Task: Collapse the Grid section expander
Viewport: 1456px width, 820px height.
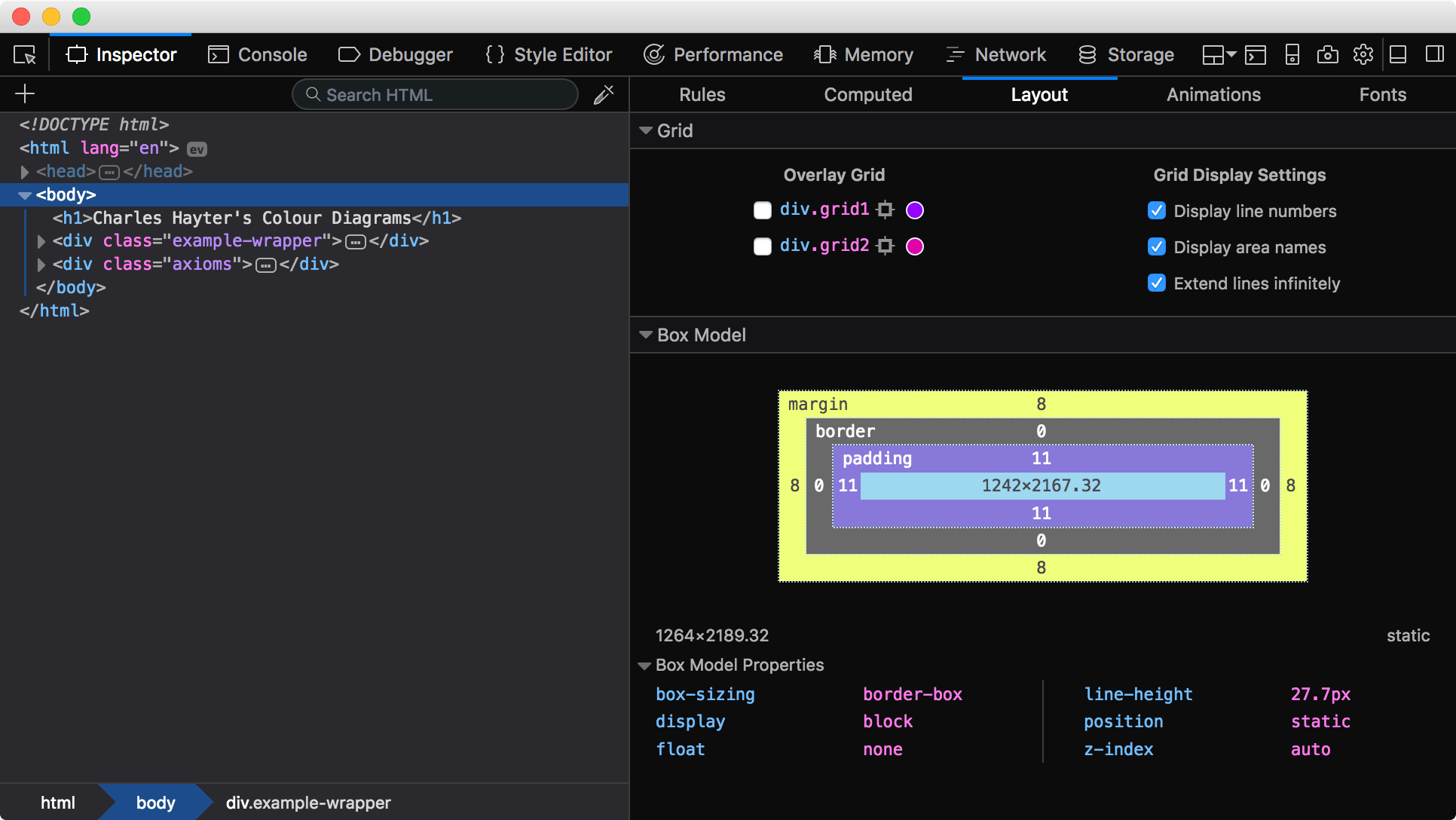Action: click(x=646, y=131)
